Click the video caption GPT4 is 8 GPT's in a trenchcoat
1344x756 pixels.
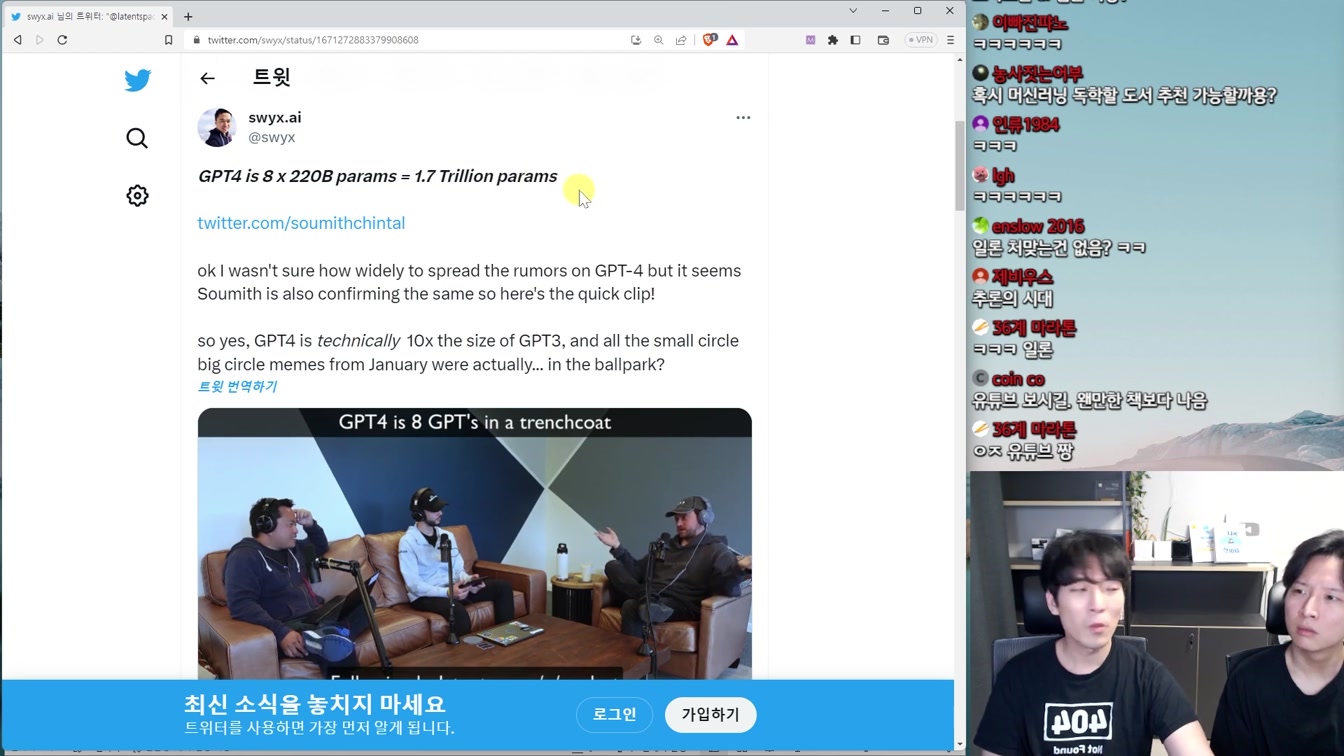pyautogui.click(x=475, y=423)
